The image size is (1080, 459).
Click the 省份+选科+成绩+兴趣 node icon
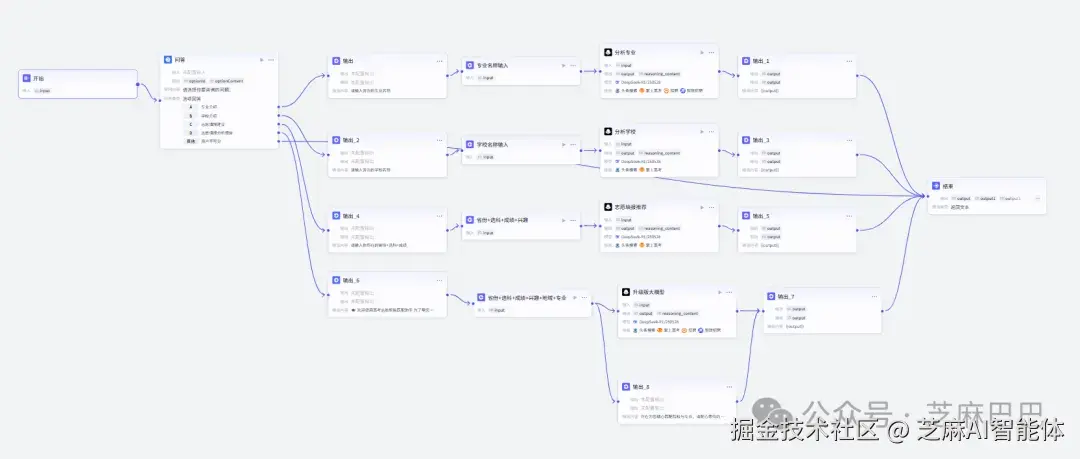[471, 221]
